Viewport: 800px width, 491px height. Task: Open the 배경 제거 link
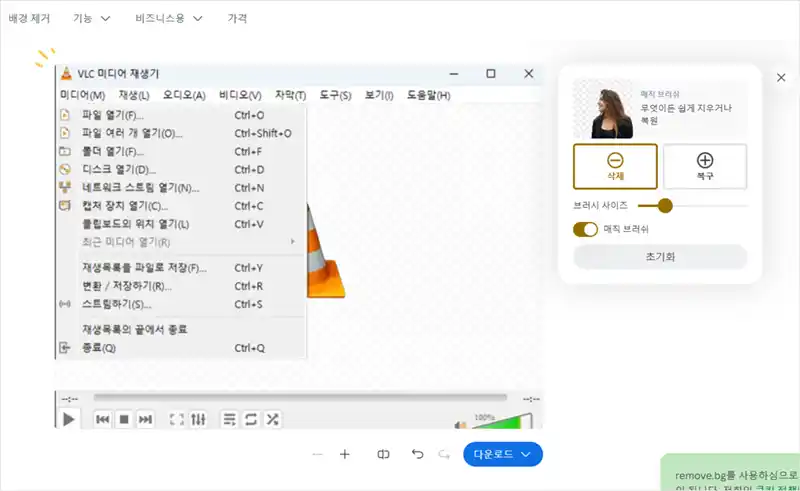click(29, 18)
